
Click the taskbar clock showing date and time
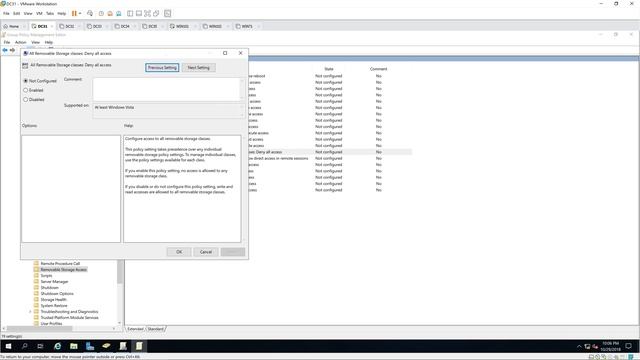(x=610, y=346)
